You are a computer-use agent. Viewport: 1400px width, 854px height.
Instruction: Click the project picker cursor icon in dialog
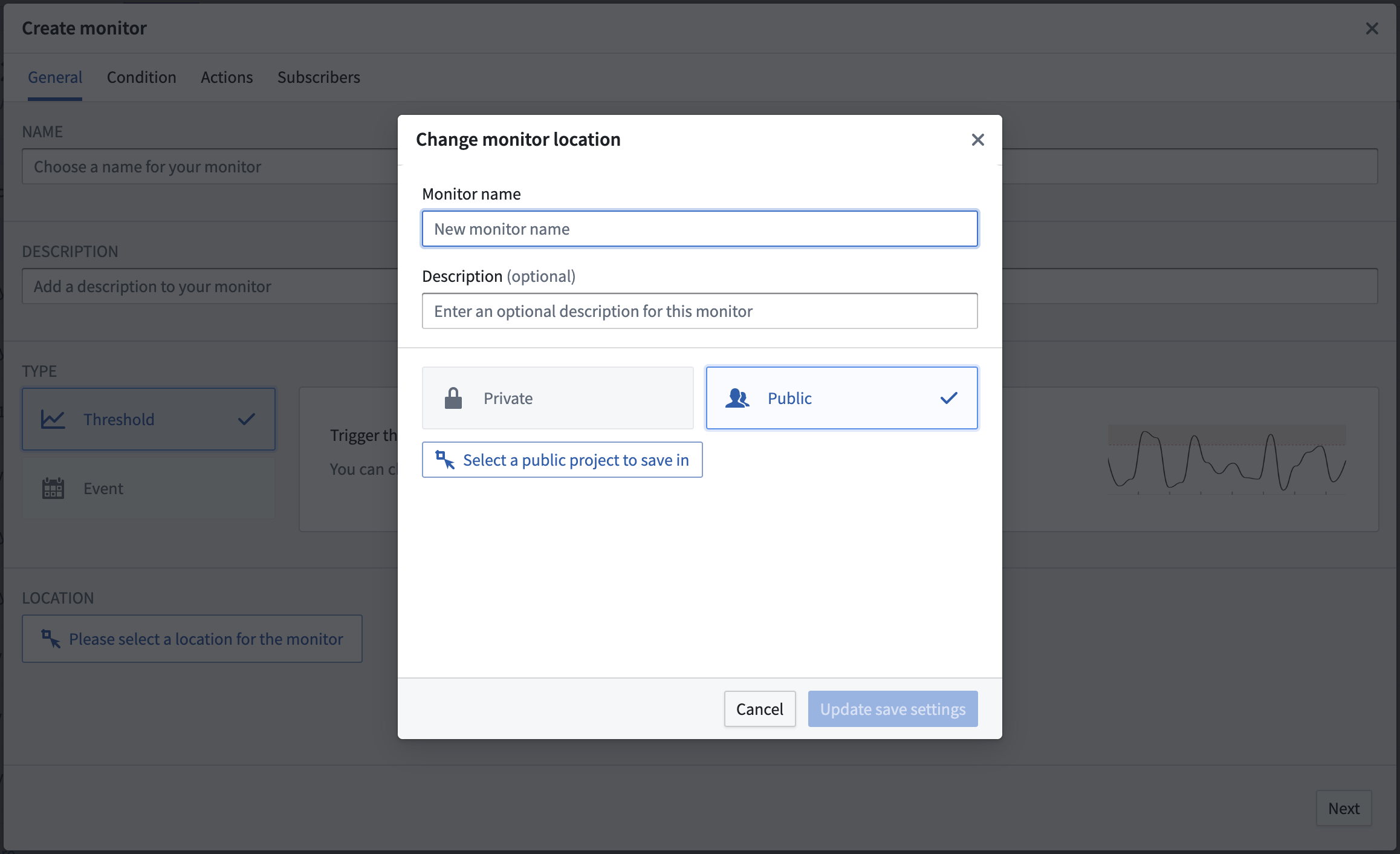445,460
